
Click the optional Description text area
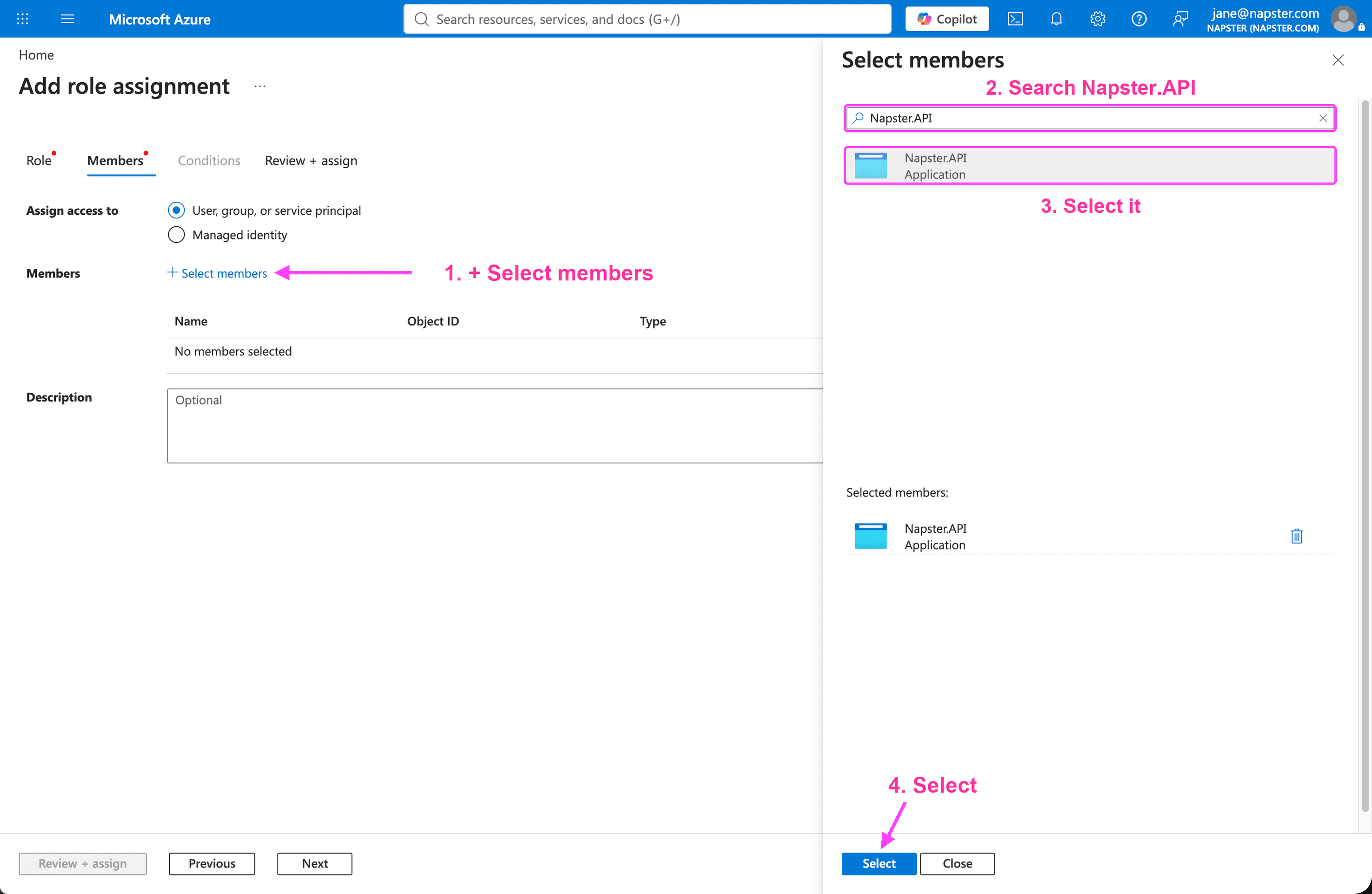[494, 425]
